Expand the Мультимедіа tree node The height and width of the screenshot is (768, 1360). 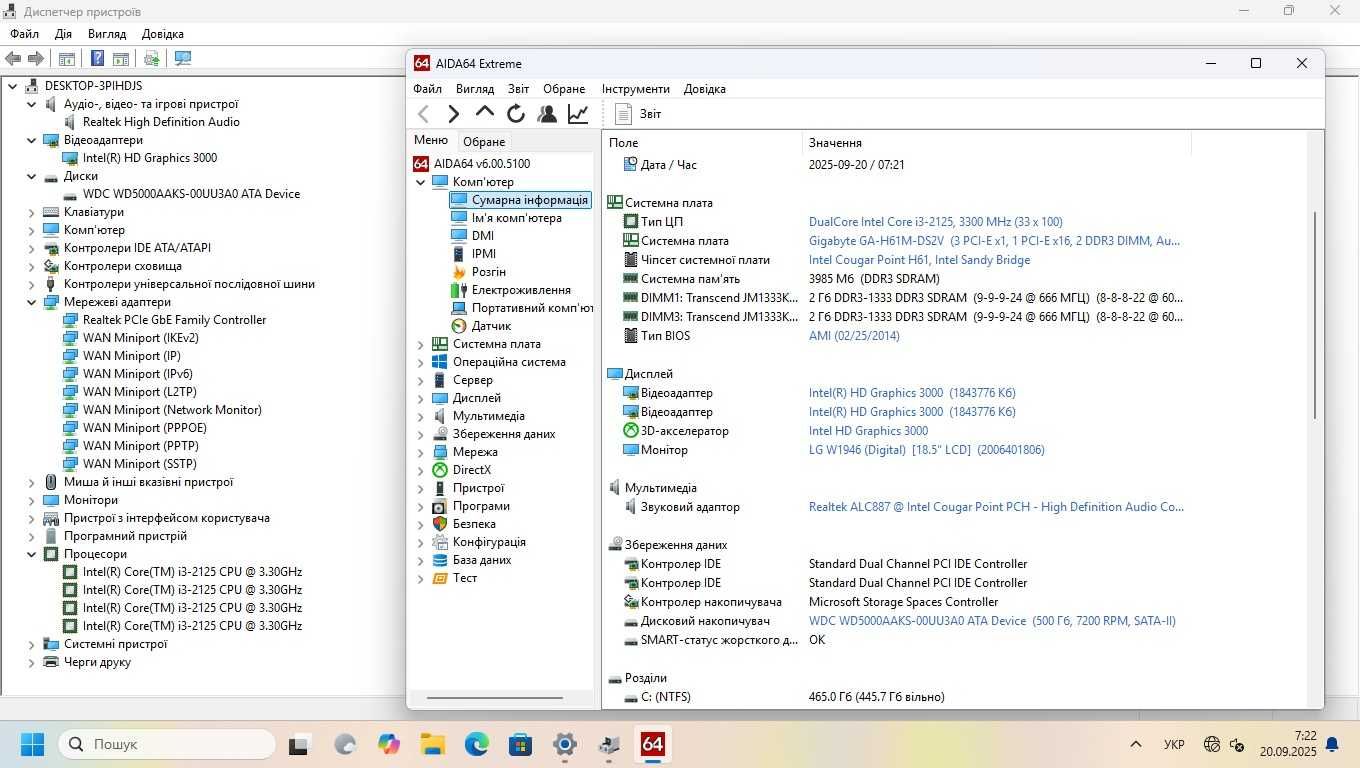pos(421,416)
